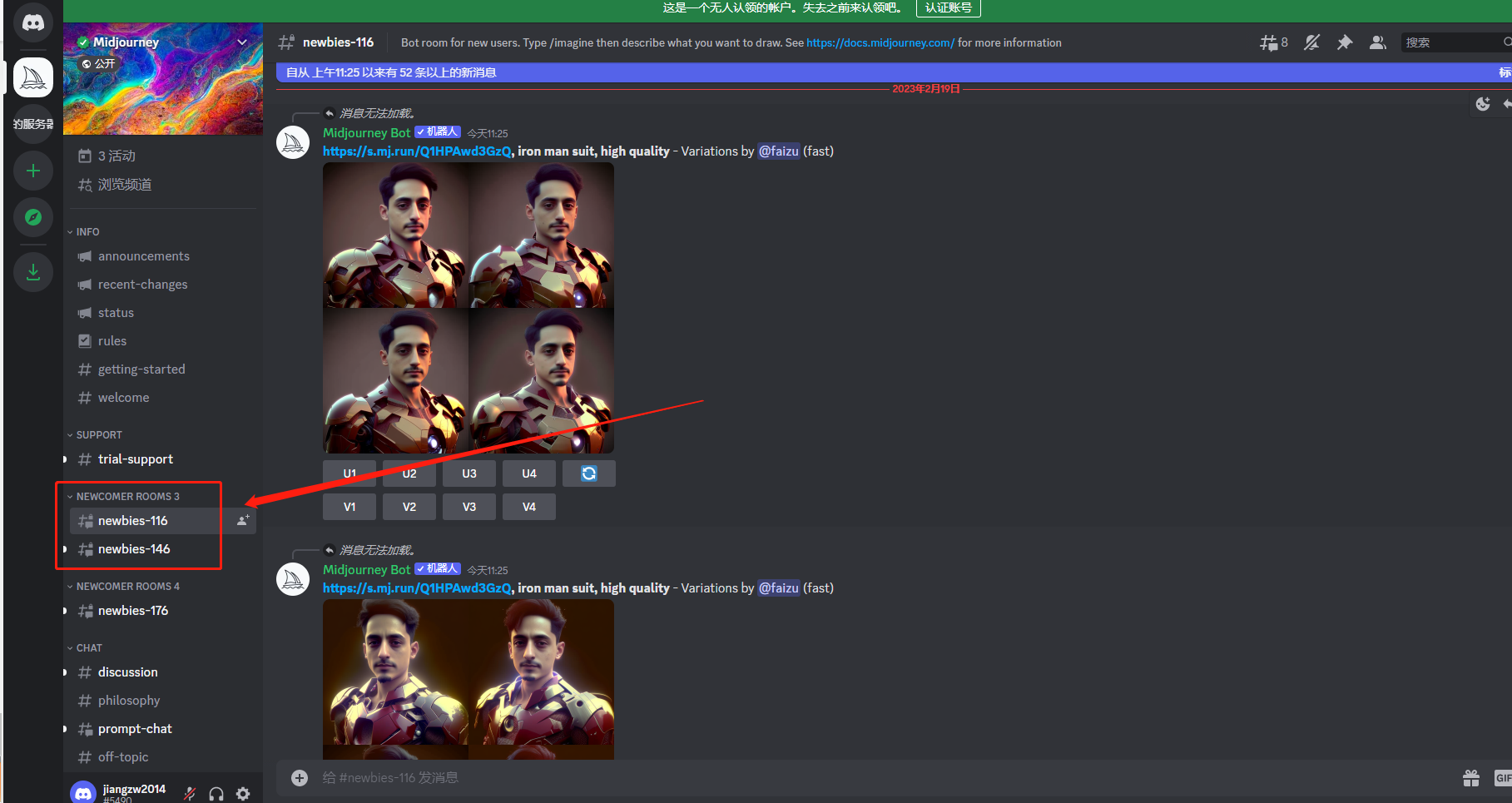Click the U3 upscale button
Image resolution: width=1512 pixels, height=803 pixels.
[469, 473]
